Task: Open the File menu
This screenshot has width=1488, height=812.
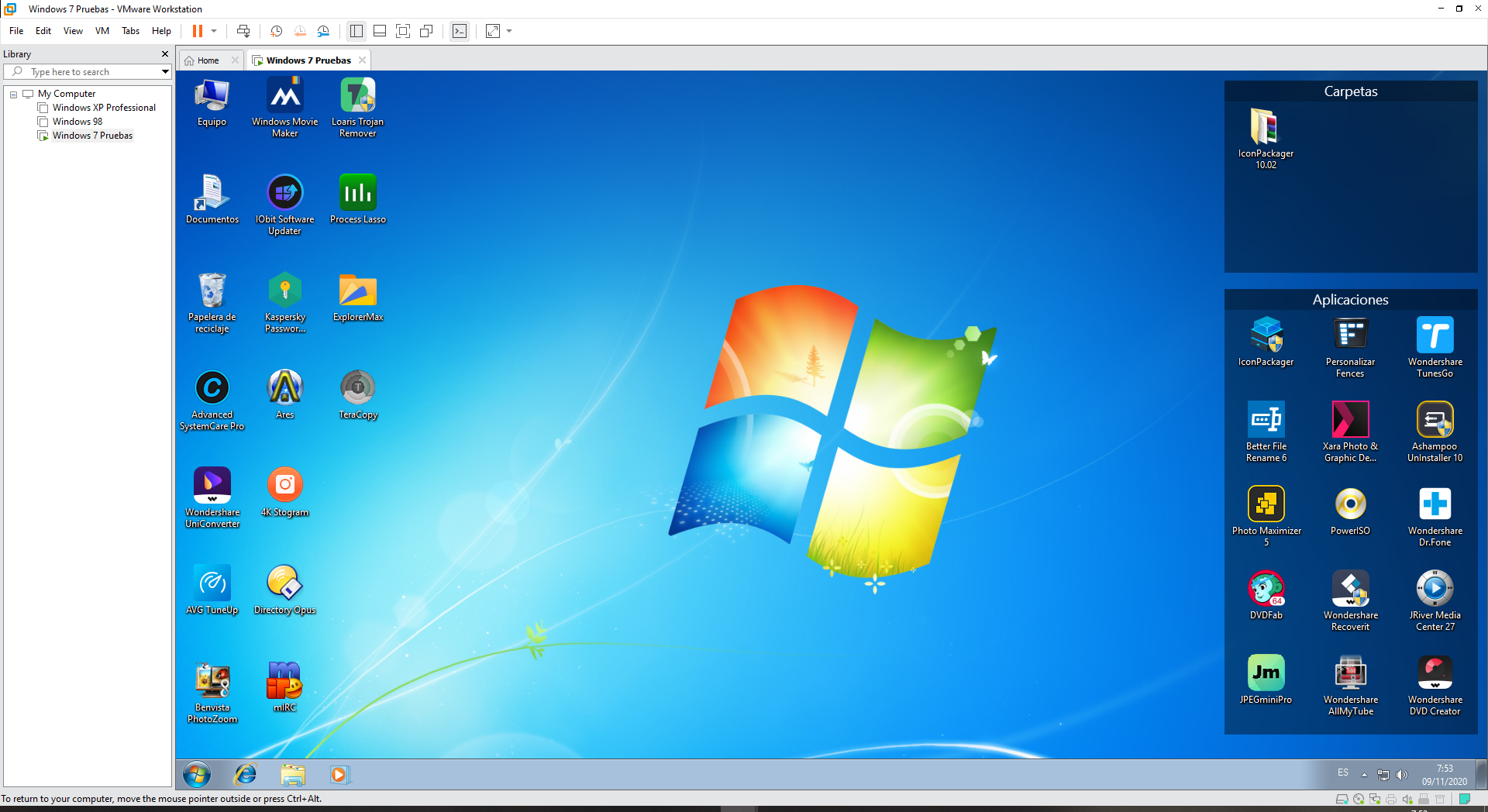Action: 16,31
